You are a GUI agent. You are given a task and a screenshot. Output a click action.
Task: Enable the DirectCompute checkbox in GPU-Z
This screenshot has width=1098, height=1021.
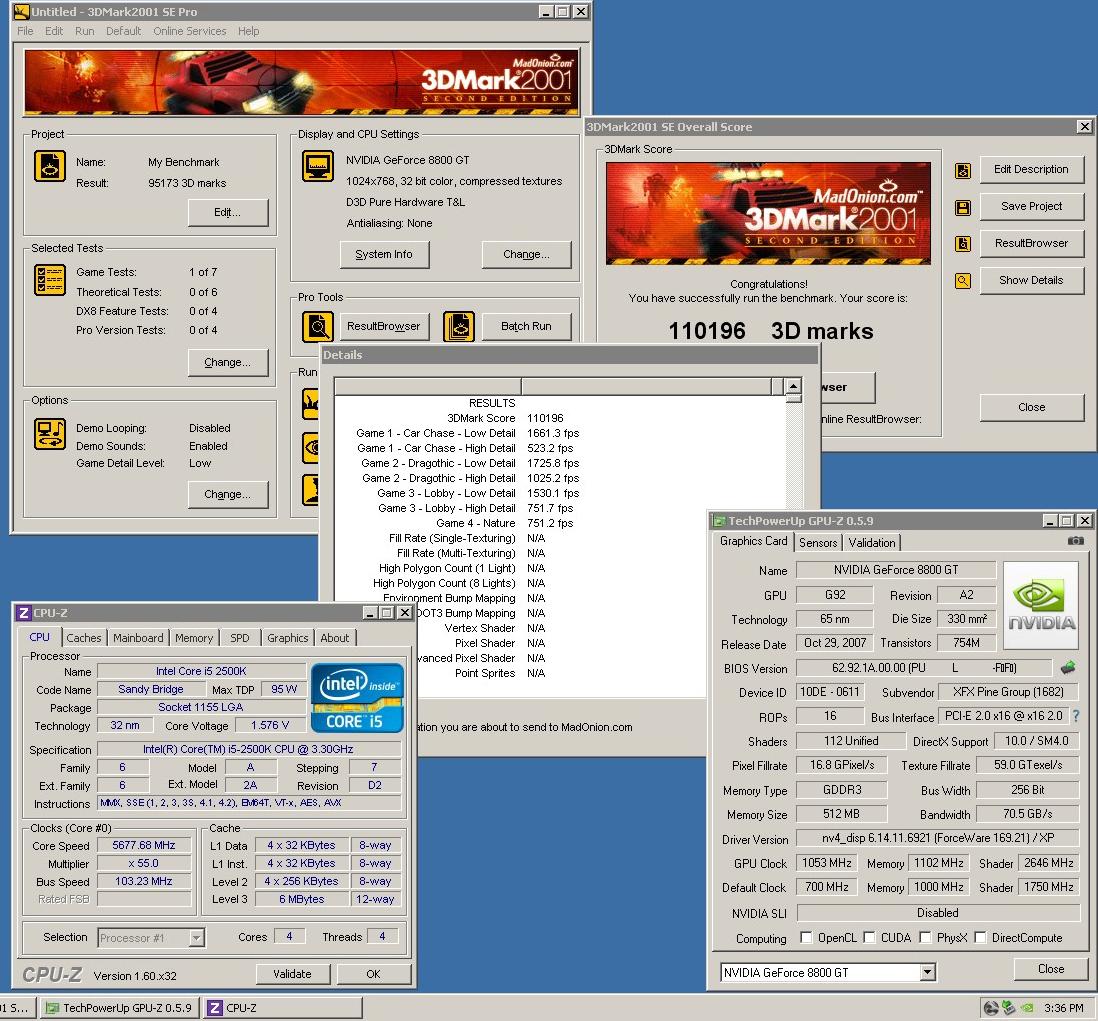tap(980, 937)
